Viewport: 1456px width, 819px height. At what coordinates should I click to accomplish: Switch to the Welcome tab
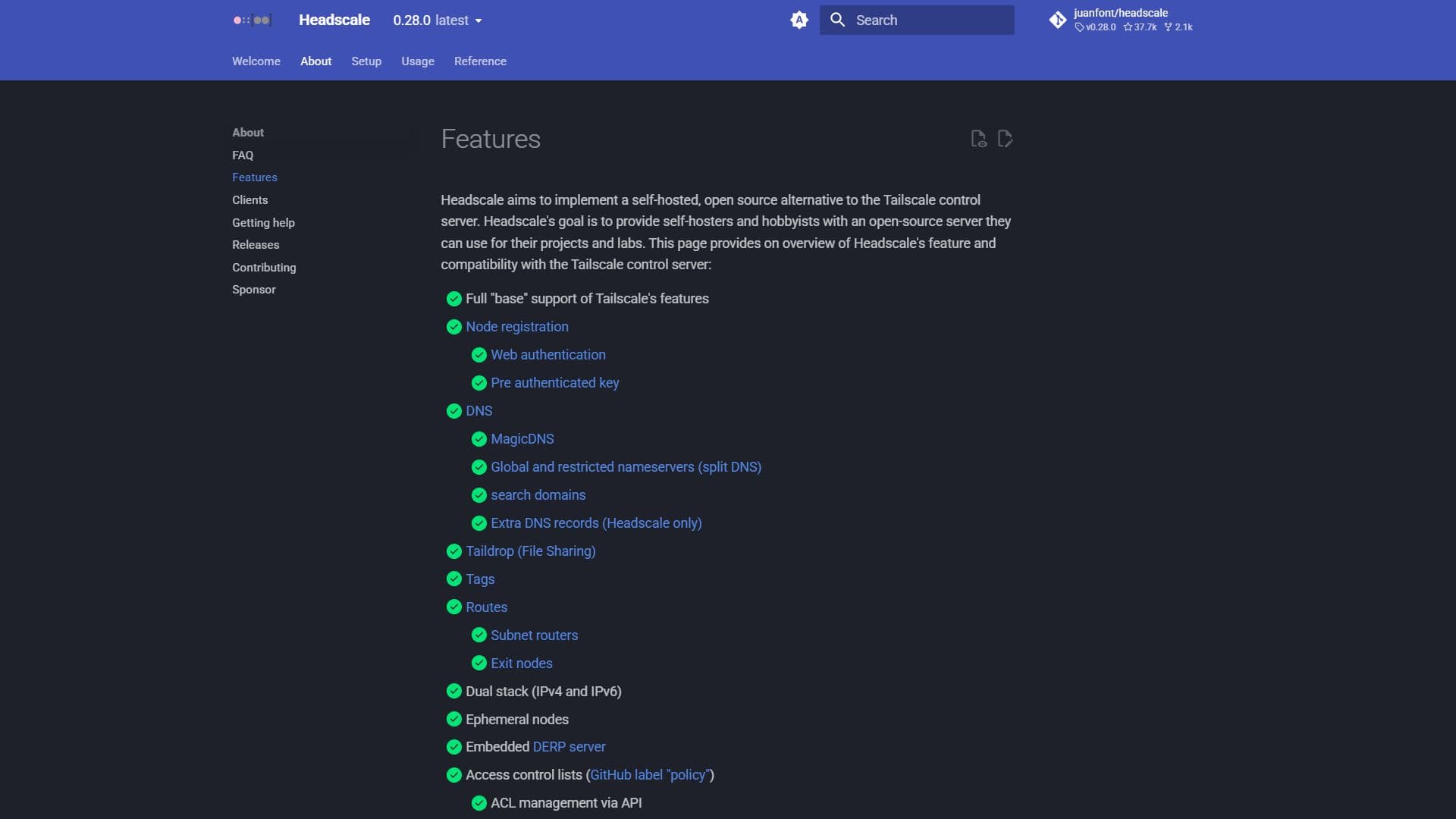click(x=256, y=61)
